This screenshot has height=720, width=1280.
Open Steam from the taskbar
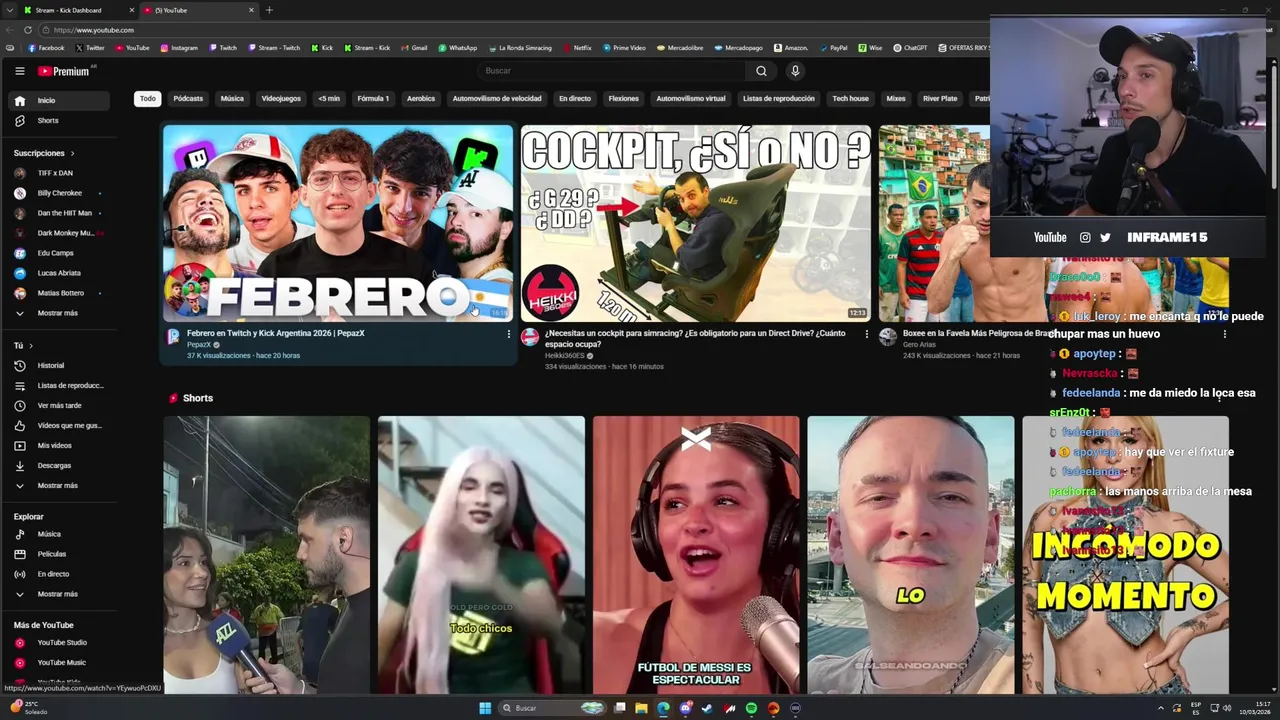point(708,708)
